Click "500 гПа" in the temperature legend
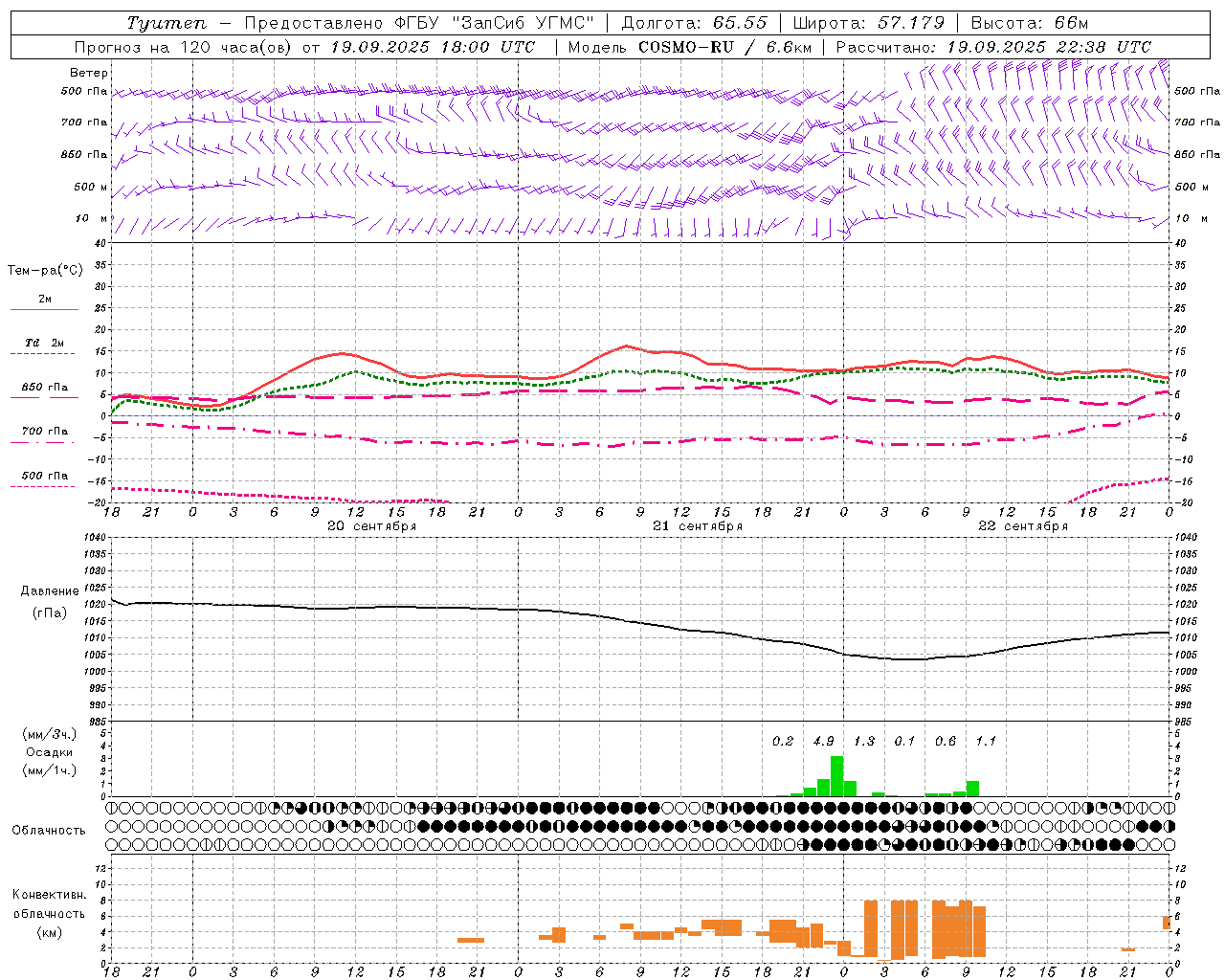Viewport: 1225px width, 980px height. [x=45, y=476]
